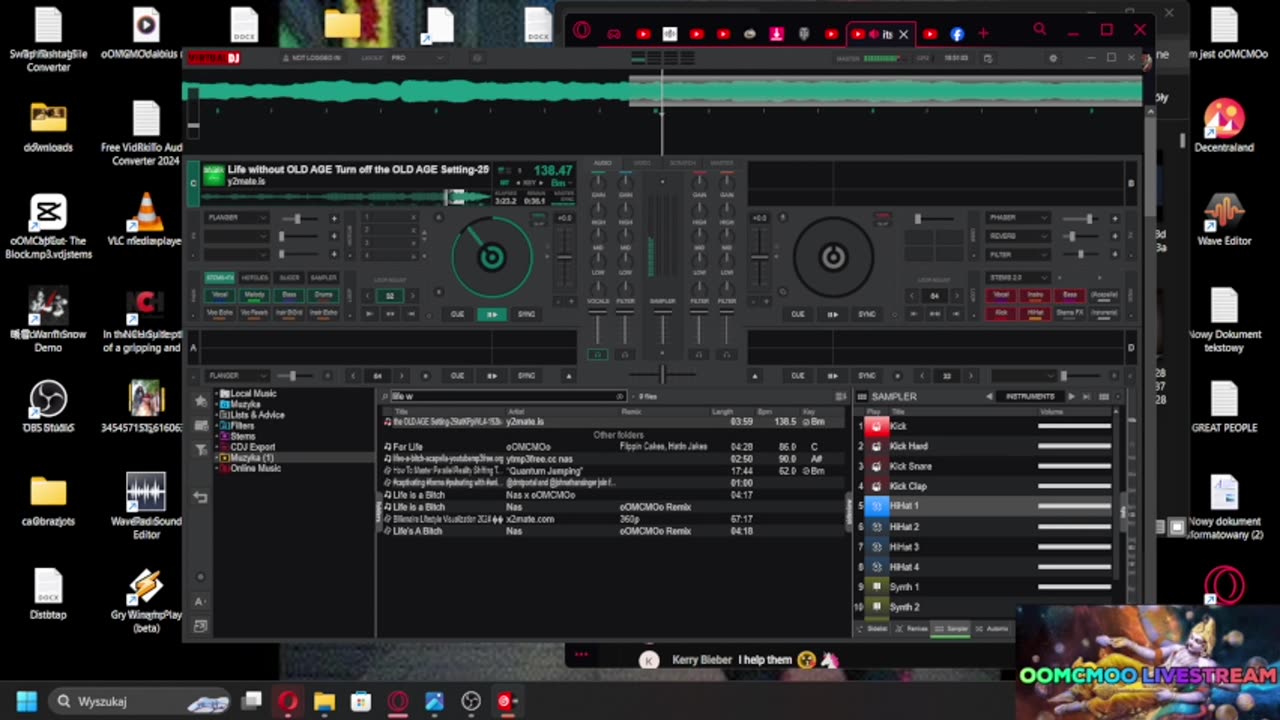
Task: Open Decentraland desktop icon
Action: 1224,126
